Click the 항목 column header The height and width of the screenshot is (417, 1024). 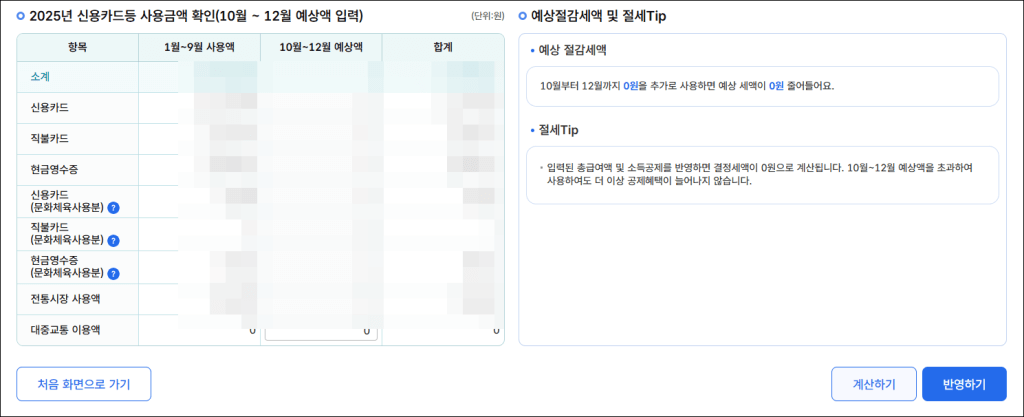[77, 47]
